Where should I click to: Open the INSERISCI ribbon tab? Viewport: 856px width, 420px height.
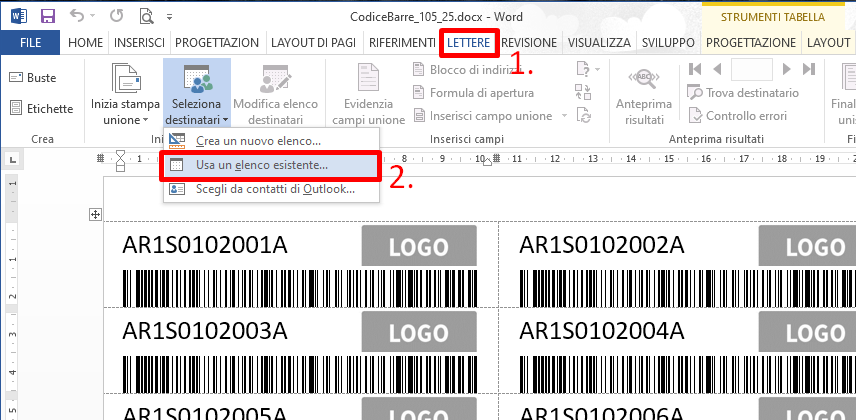pyautogui.click(x=140, y=43)
